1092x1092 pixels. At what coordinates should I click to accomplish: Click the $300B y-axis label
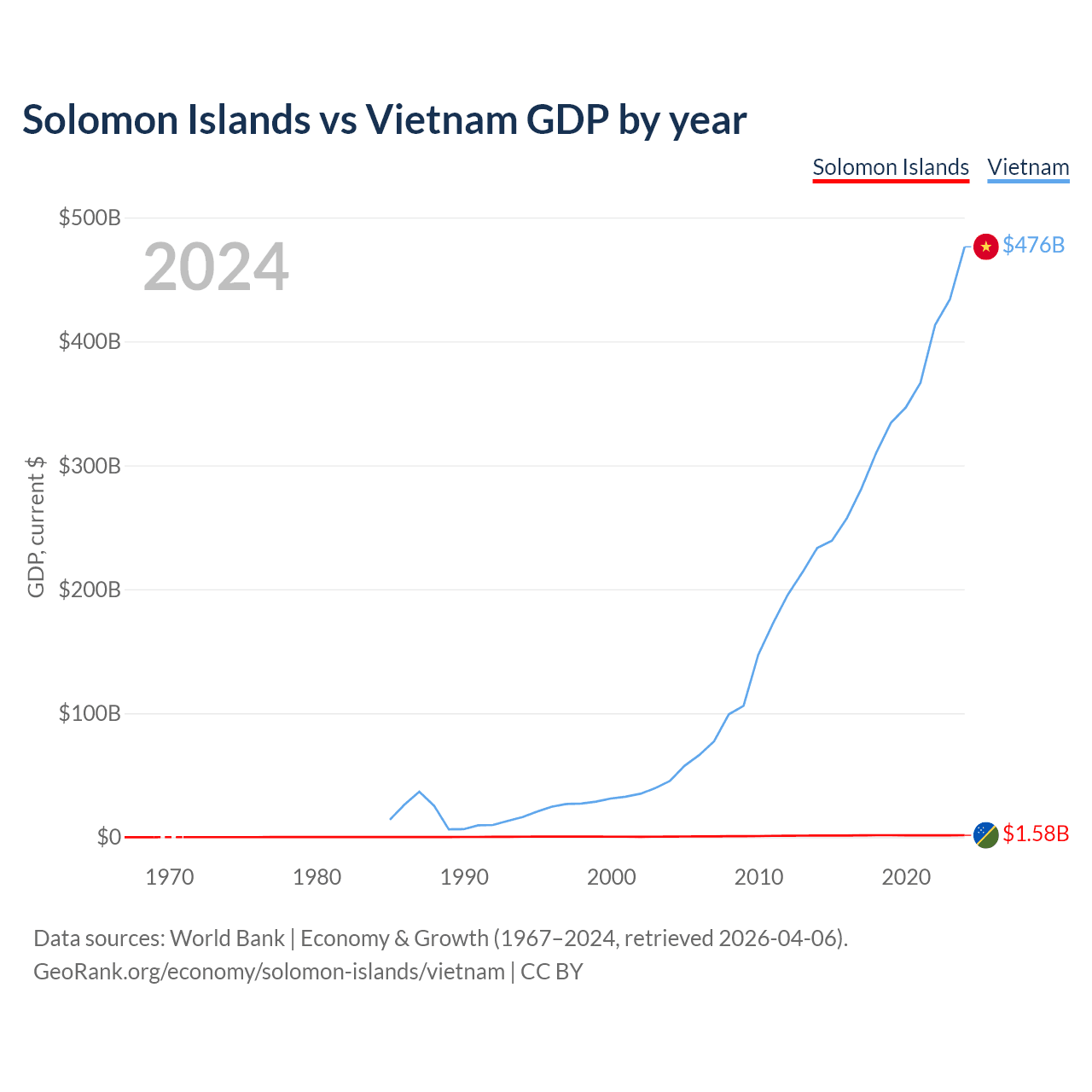click(x=90, y=466)
